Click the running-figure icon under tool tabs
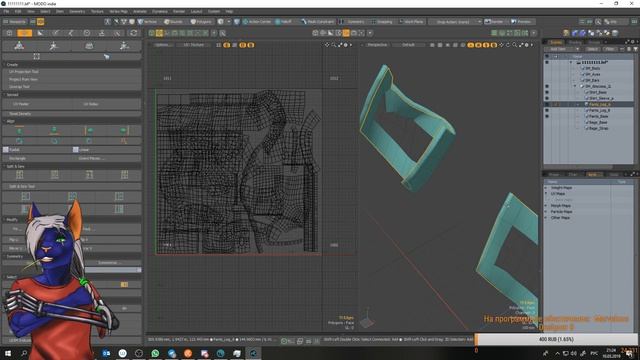 click(54, 46)
